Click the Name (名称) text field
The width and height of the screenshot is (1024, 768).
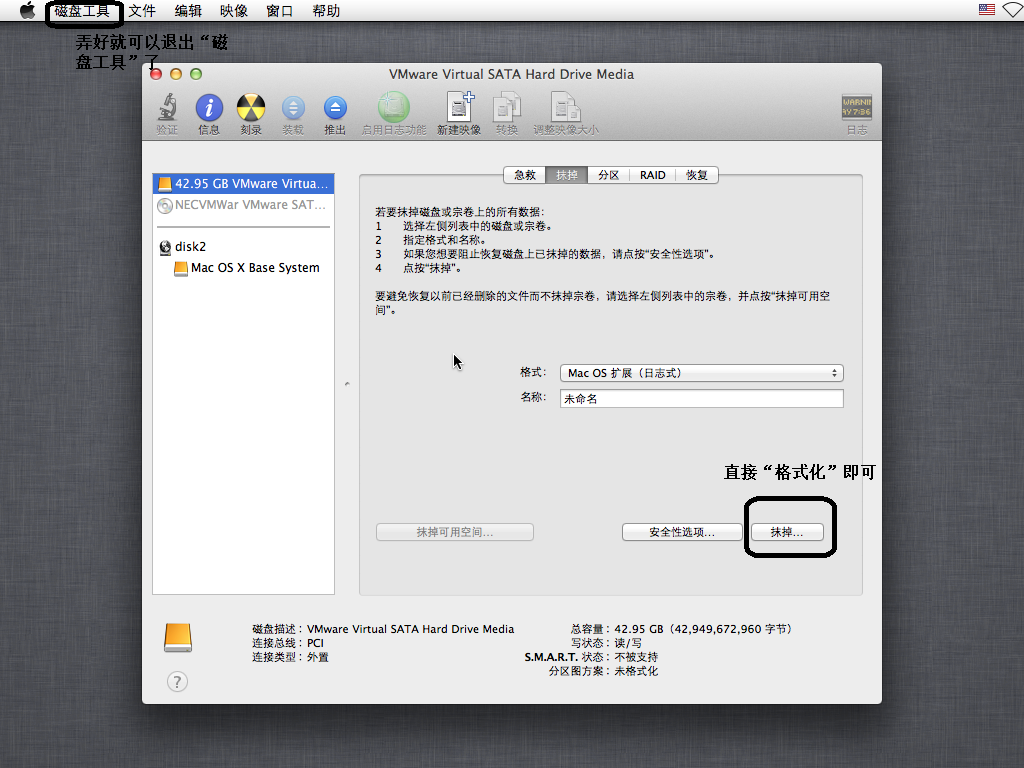point(702,398)
